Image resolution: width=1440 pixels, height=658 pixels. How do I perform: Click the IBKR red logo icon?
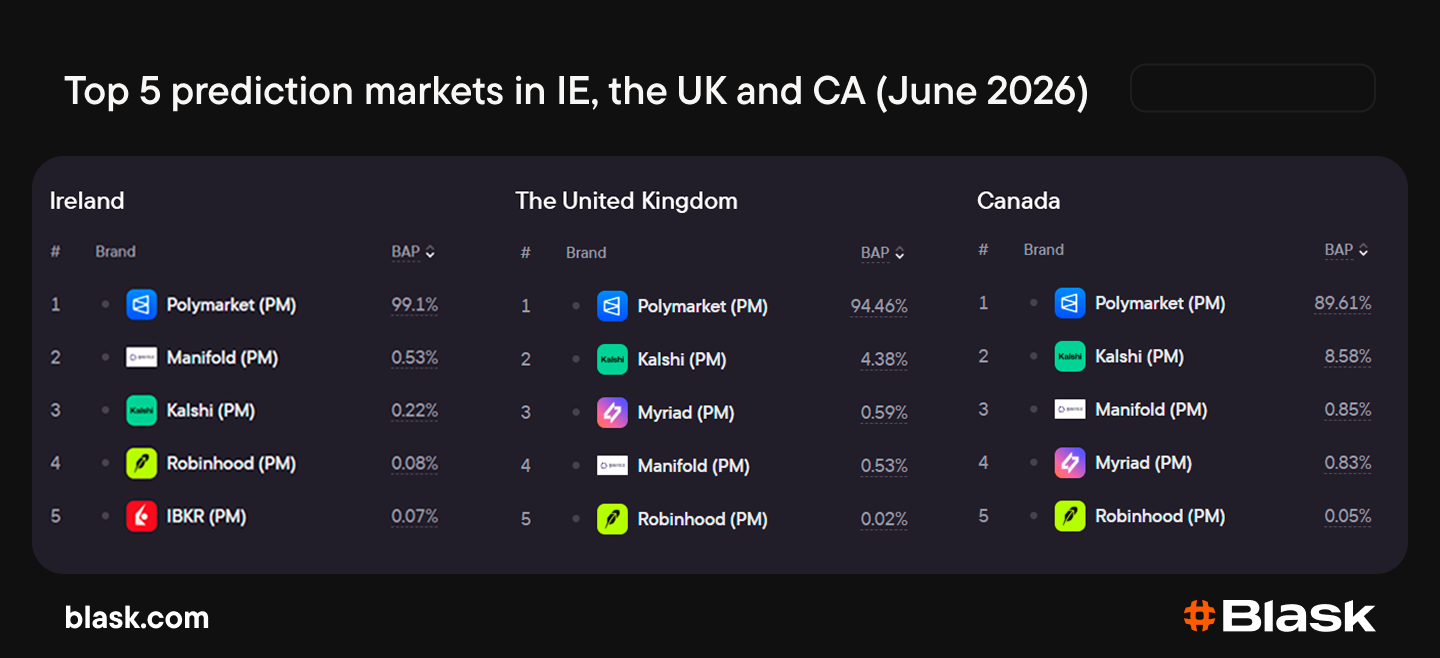click(x=142, y=517)
